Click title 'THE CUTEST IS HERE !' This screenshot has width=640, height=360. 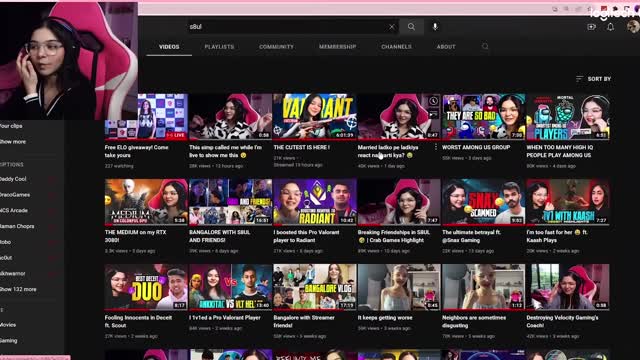point(302,147)
